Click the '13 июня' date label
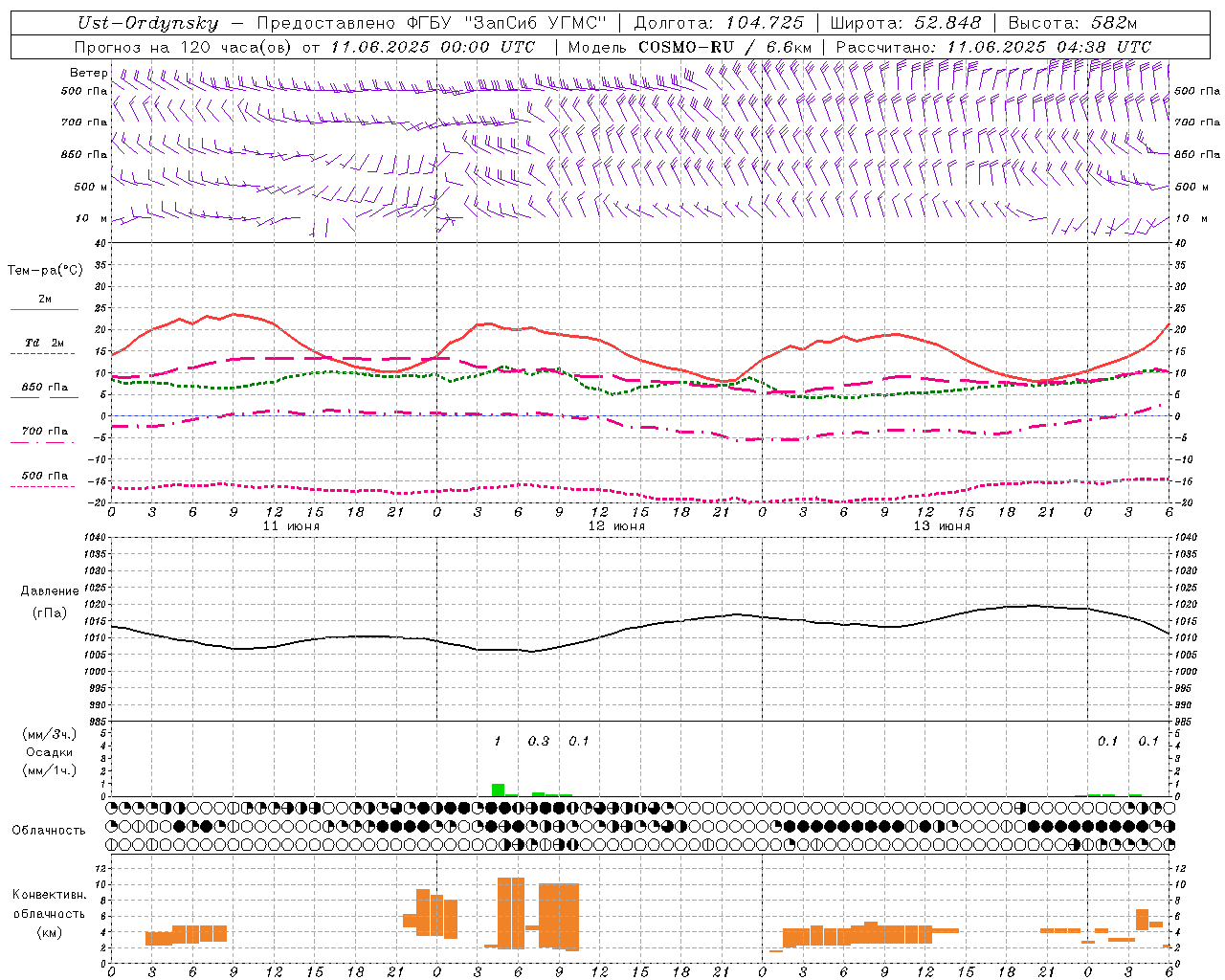Screen dimensions: 1225x980 click(x=942, y=526)
